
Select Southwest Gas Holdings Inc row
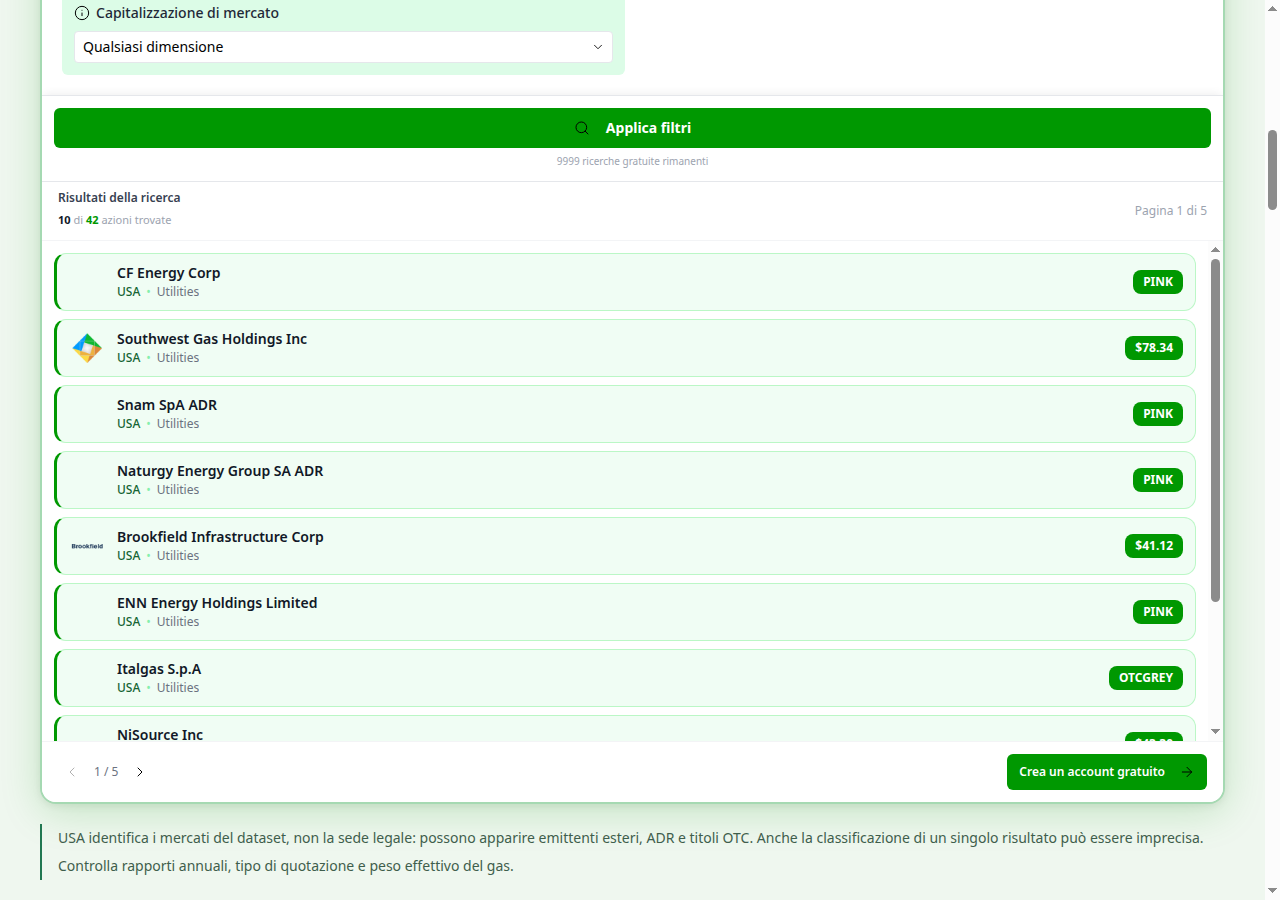[625, 348]
